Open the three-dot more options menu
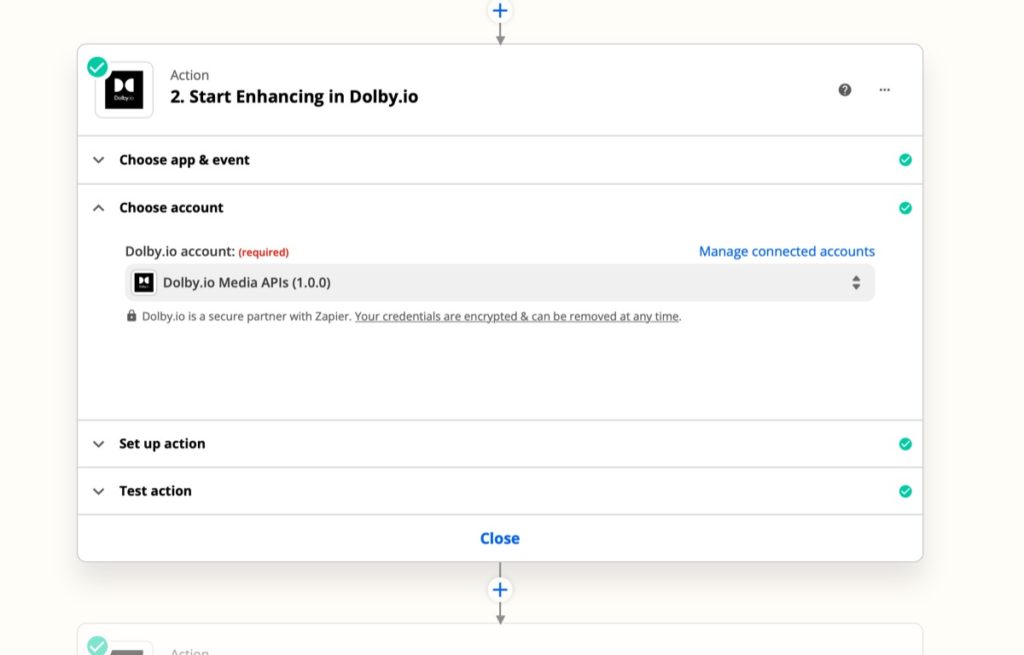This screenshot has width=1024, height=655. coord(884,90)
